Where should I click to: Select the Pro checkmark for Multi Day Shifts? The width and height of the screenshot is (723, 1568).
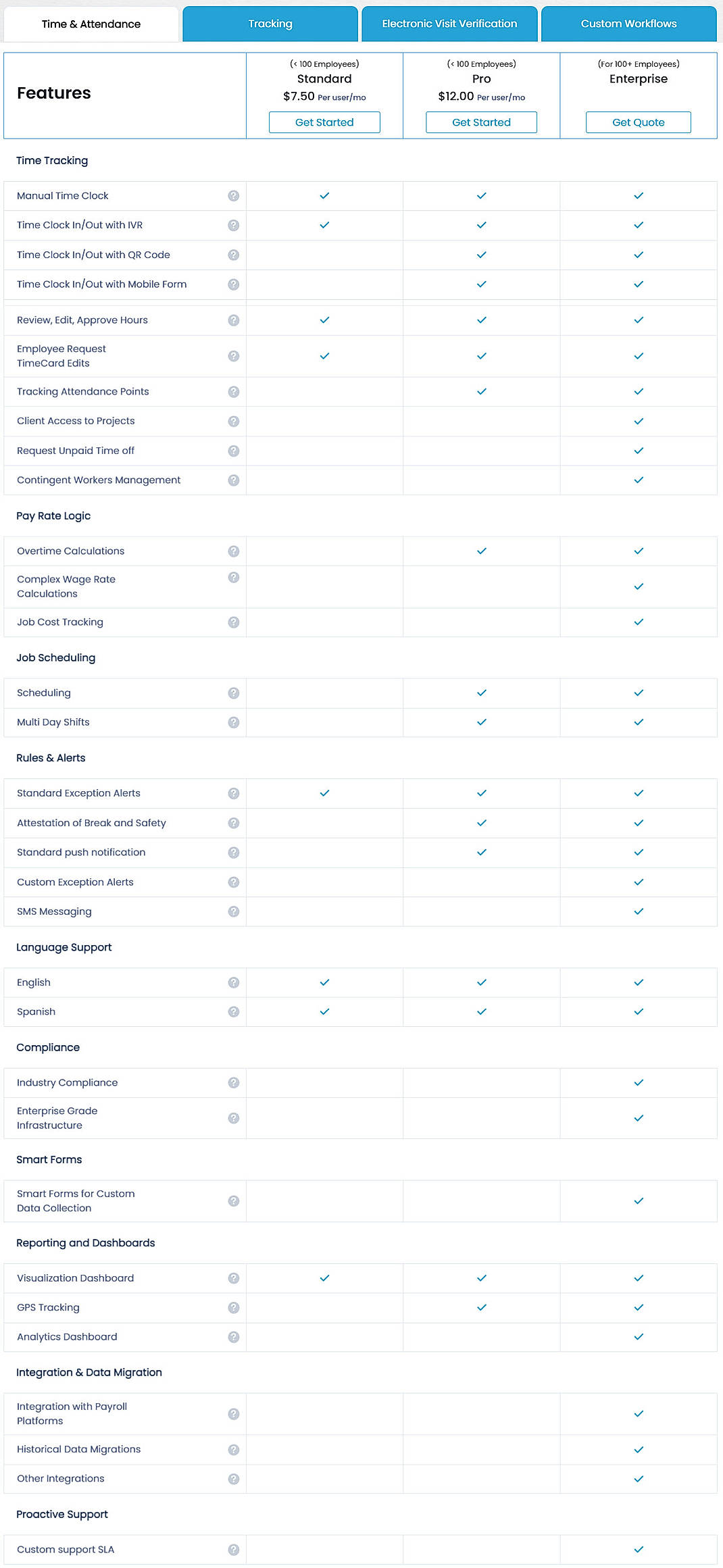[x=481, y=722]
